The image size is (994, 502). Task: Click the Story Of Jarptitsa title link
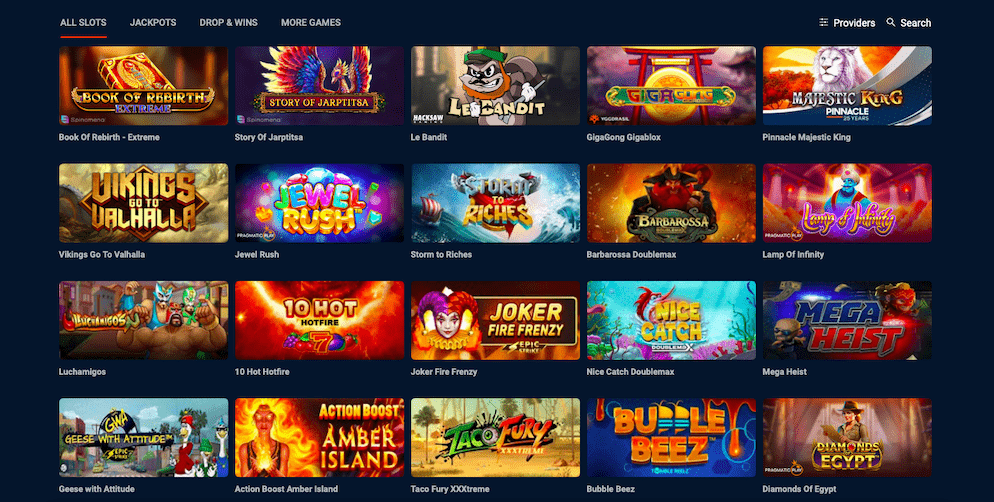[269, 137]
